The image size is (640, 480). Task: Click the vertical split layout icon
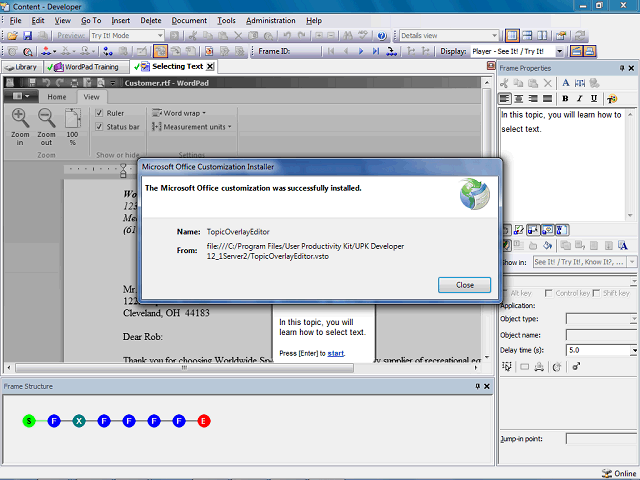click(542, 36)
